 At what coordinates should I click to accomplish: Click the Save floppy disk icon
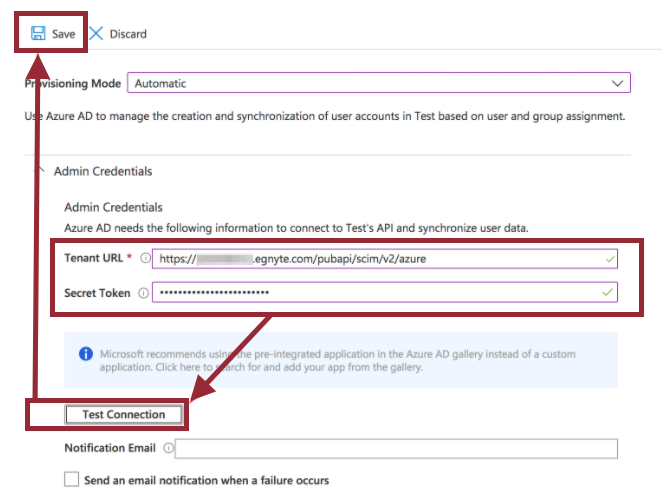click(38, 33)
